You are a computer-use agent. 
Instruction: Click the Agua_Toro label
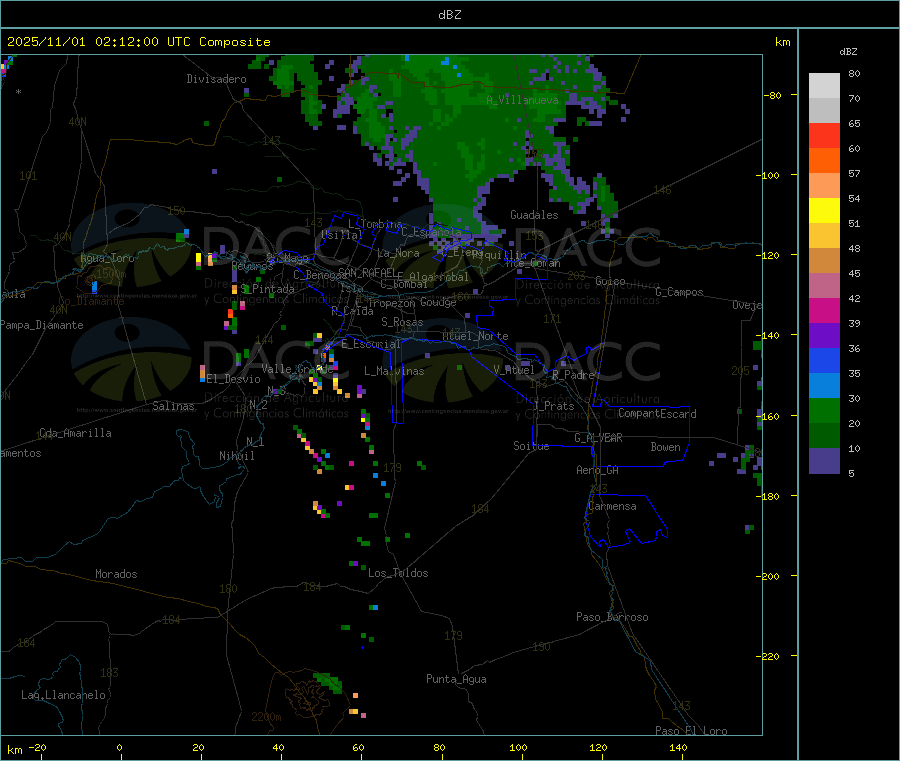pos(107,258)
